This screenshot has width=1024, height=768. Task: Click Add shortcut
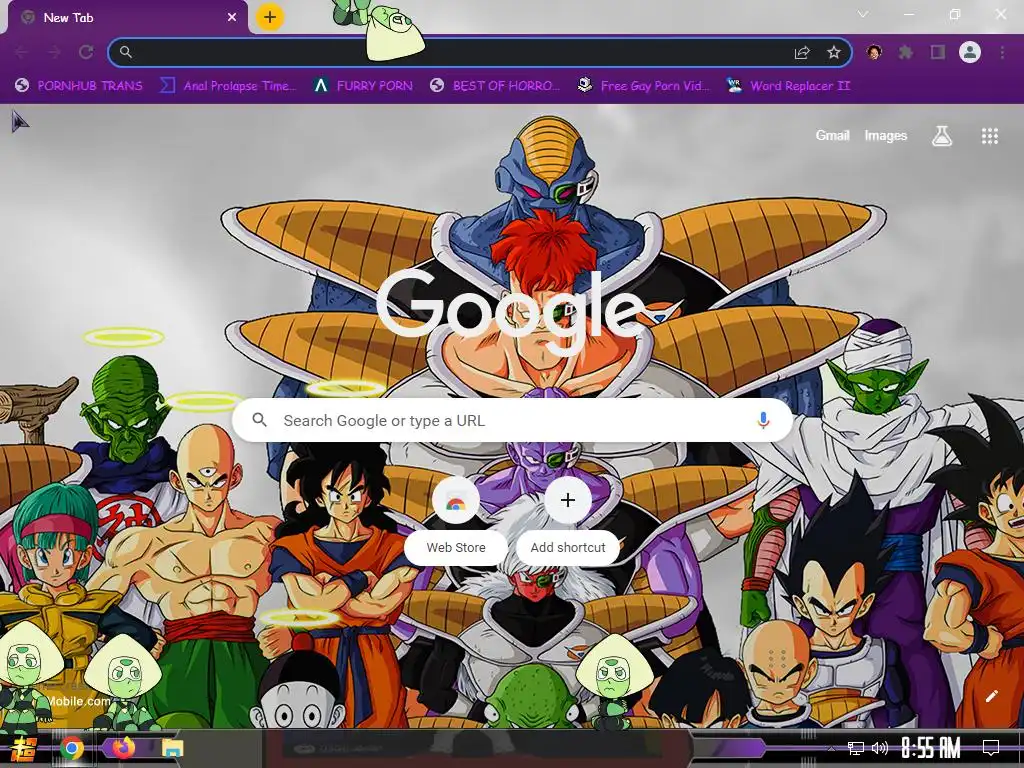coord(568,519)
